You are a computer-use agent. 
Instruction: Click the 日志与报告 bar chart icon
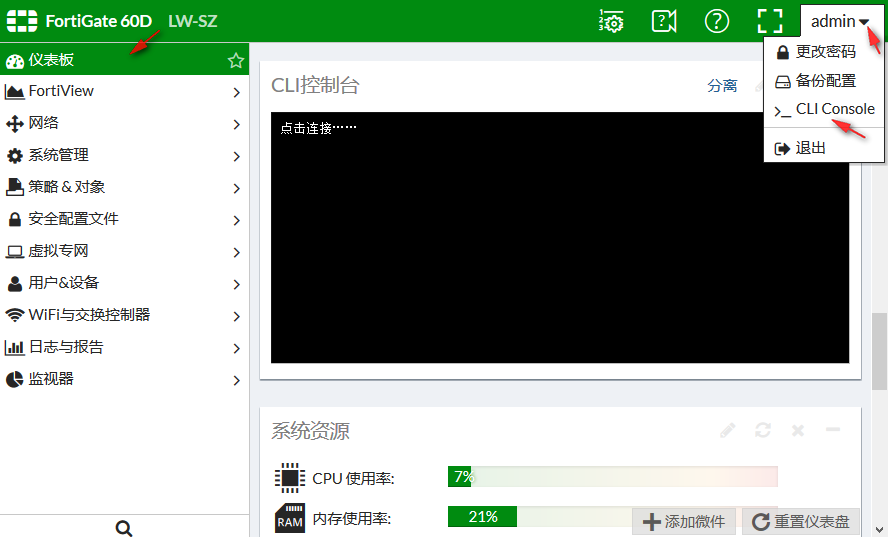15,347
